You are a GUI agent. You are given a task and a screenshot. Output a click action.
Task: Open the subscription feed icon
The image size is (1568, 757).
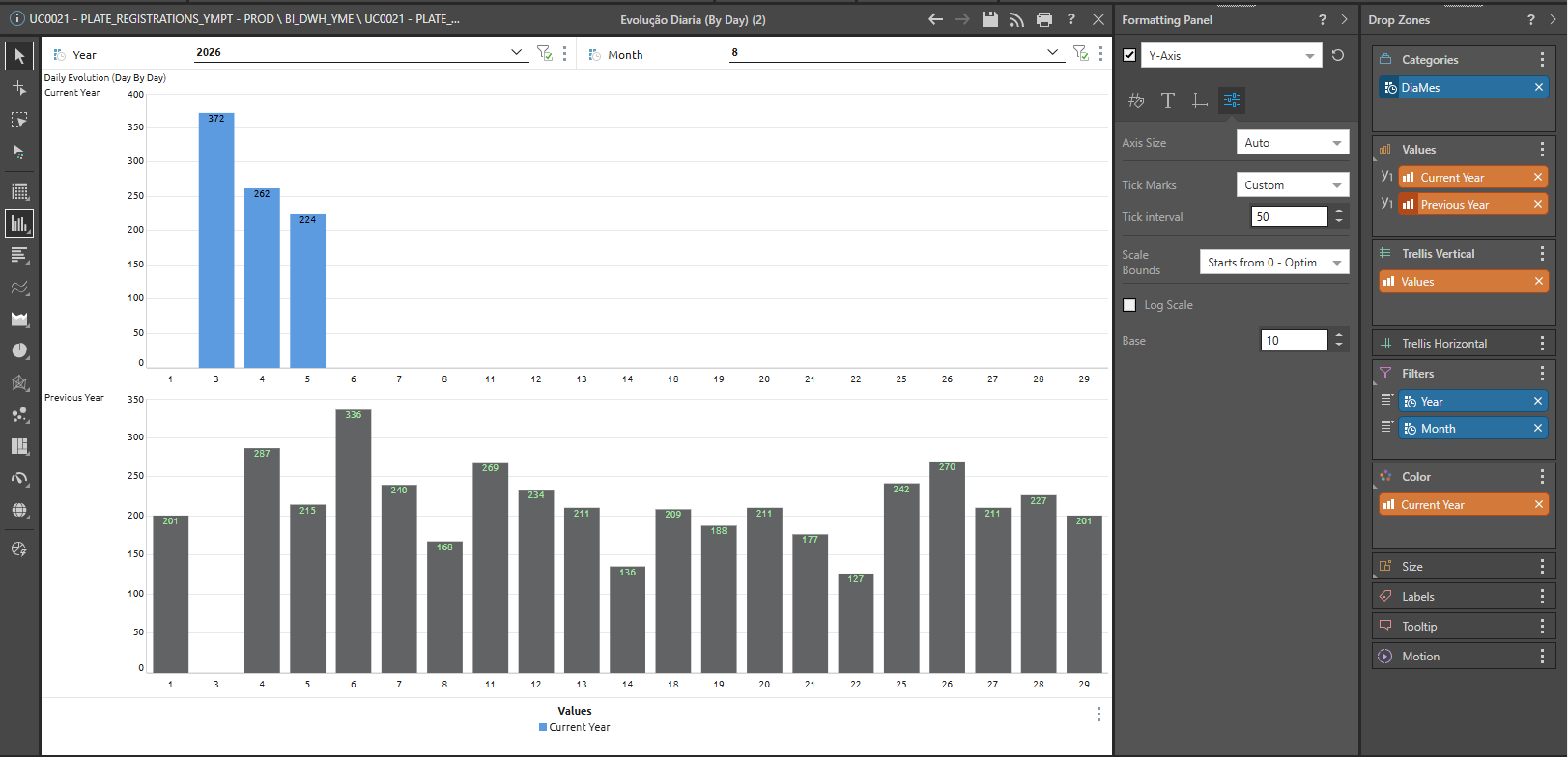pos(1016,19)
